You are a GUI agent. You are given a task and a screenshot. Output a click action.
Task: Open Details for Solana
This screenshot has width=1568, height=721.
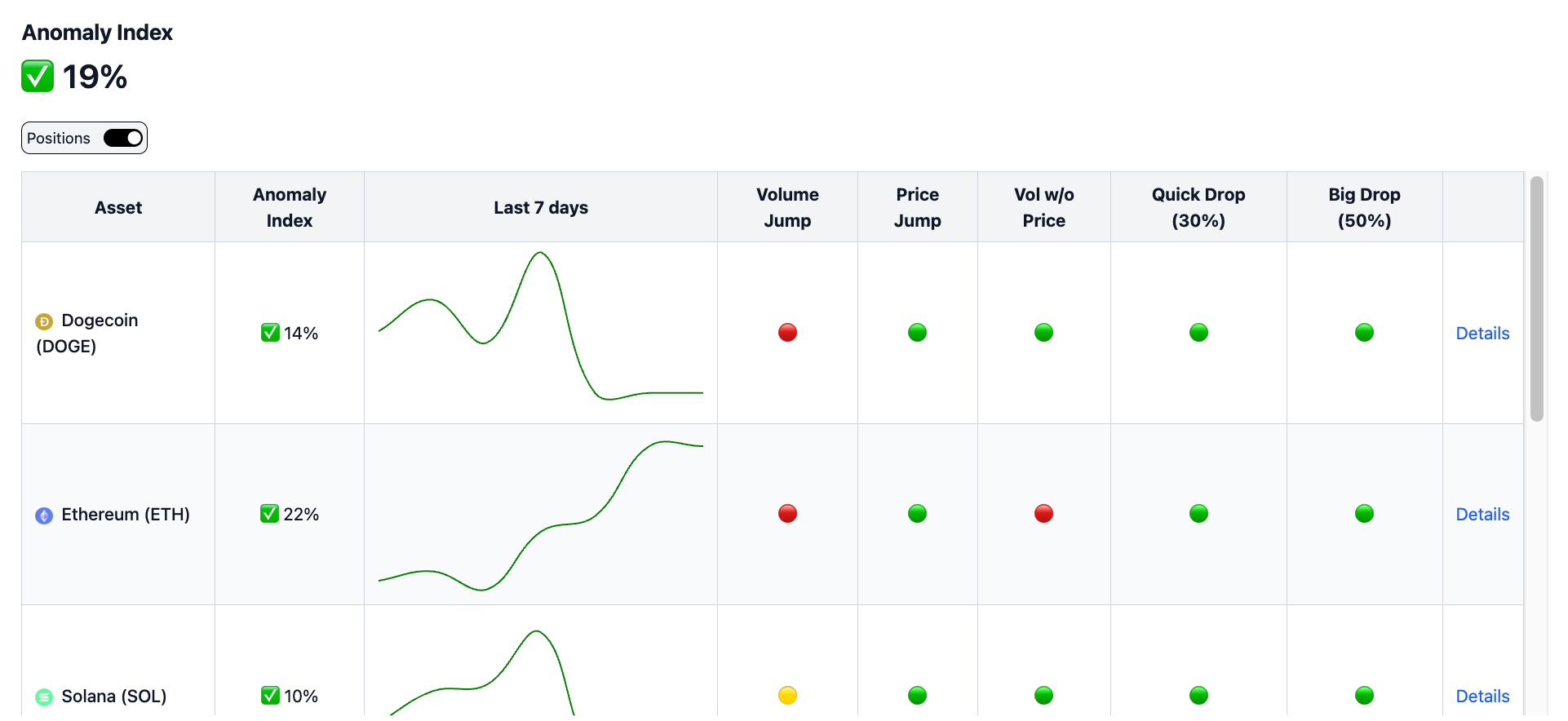[x=1482, y=697]
